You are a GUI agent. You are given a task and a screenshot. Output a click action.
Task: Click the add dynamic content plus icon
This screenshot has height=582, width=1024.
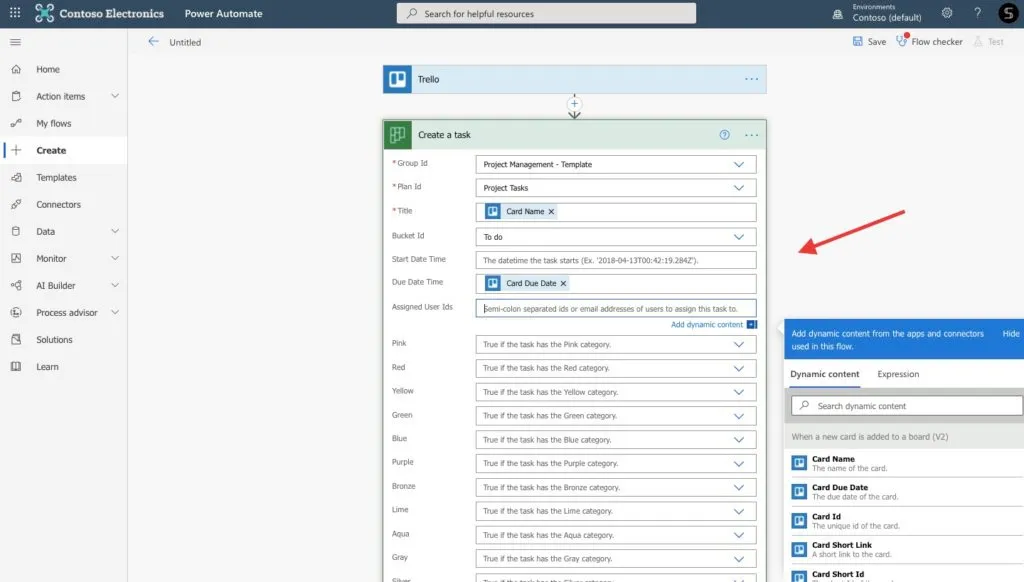[752, 325]
